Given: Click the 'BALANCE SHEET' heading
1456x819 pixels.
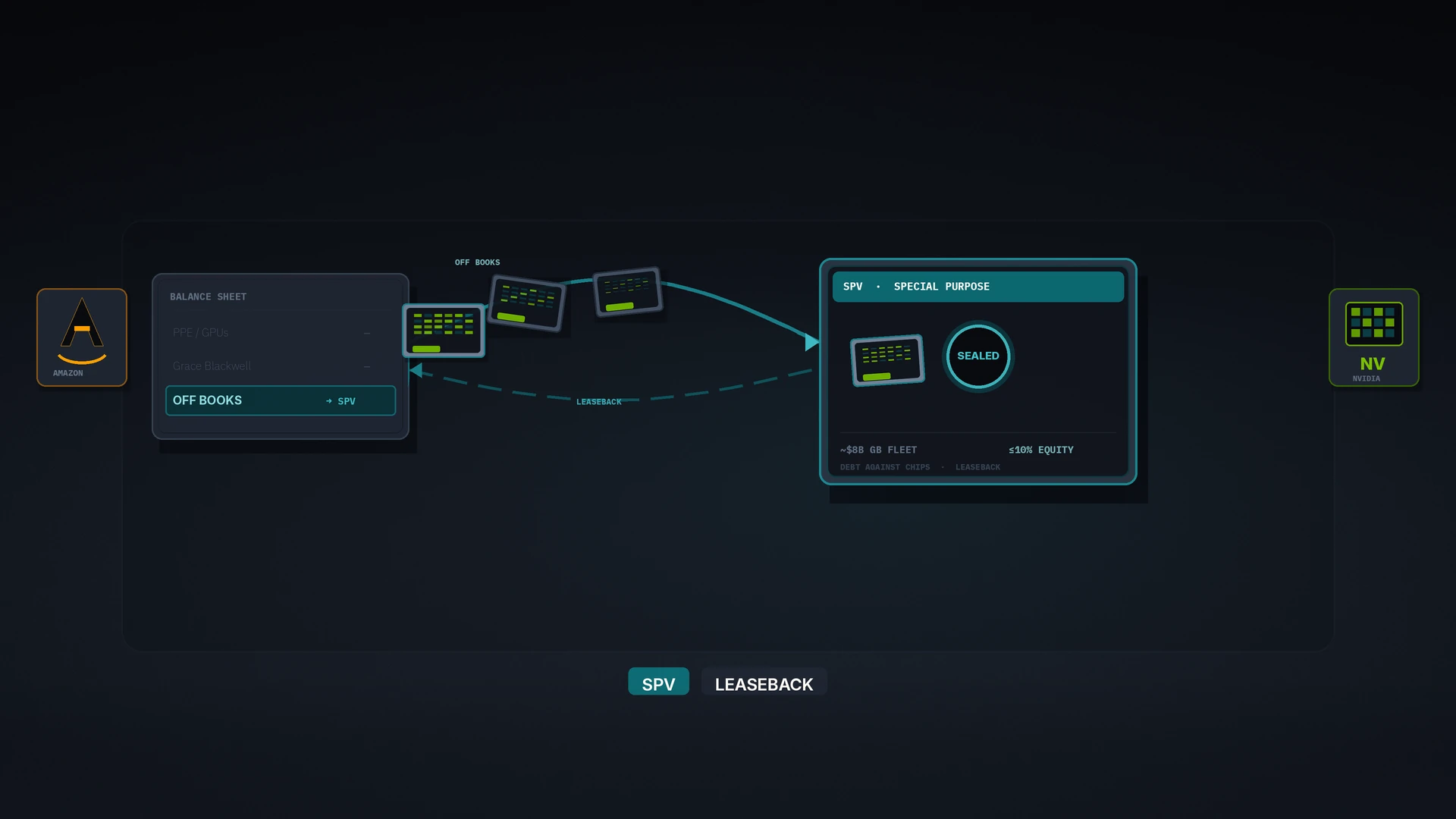Looking at the screenshot, I should 208,297.
